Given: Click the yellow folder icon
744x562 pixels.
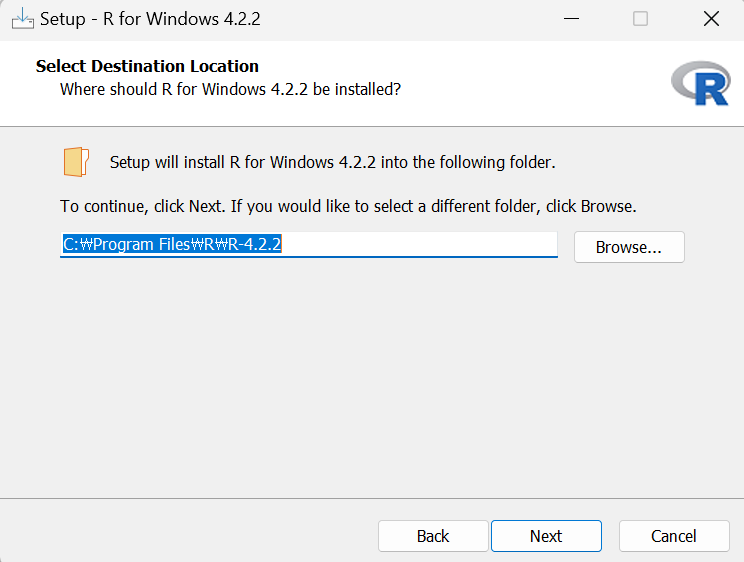Looking at the screenshot, I should point(76,162).
